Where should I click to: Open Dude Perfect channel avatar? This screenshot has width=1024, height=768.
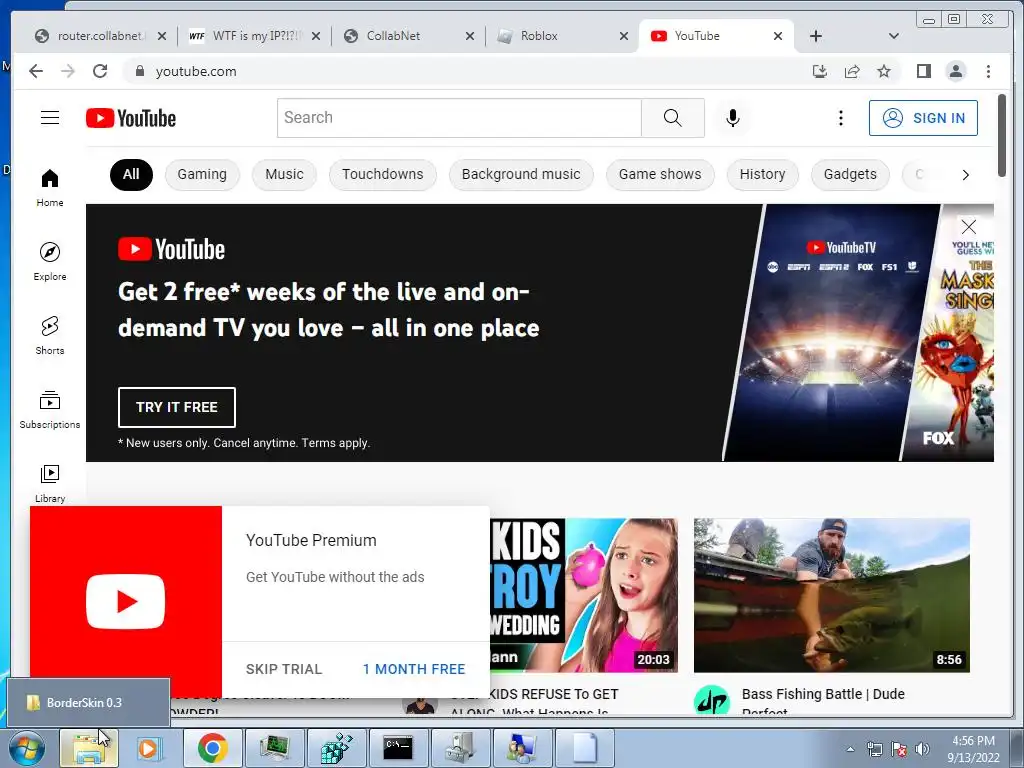pyautogui.click(x=711, y=699)
